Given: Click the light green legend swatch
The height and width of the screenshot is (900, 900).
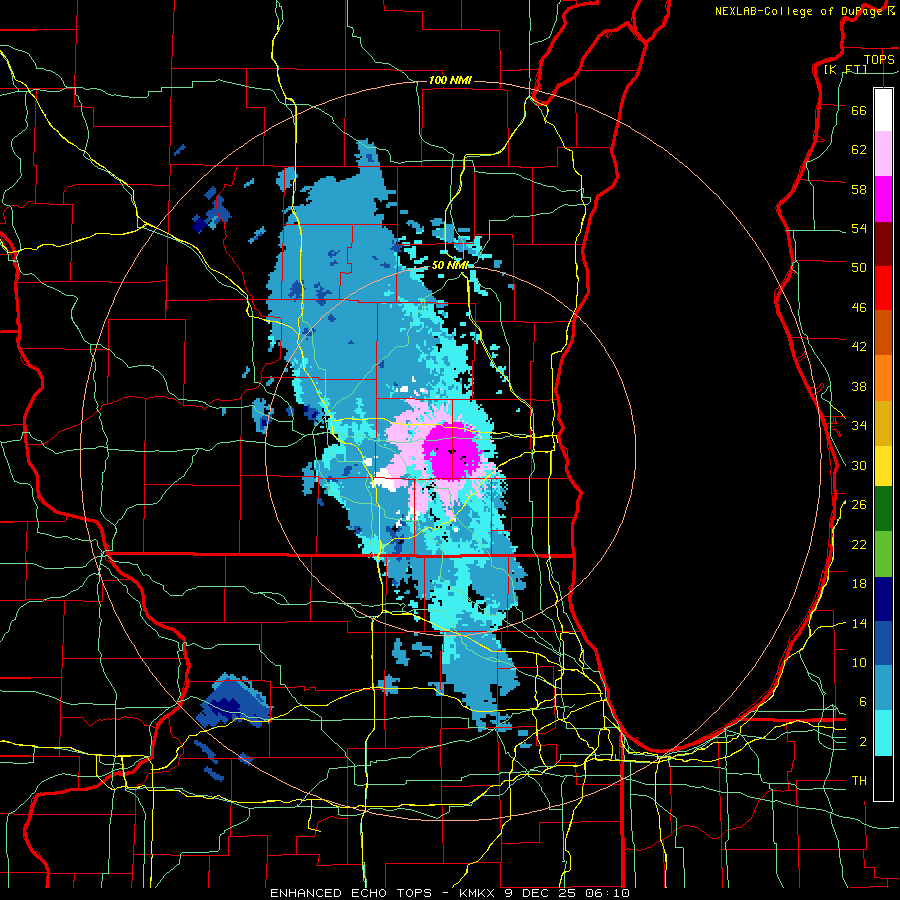Looking at the screenshot, I should [x=883, y=554].
